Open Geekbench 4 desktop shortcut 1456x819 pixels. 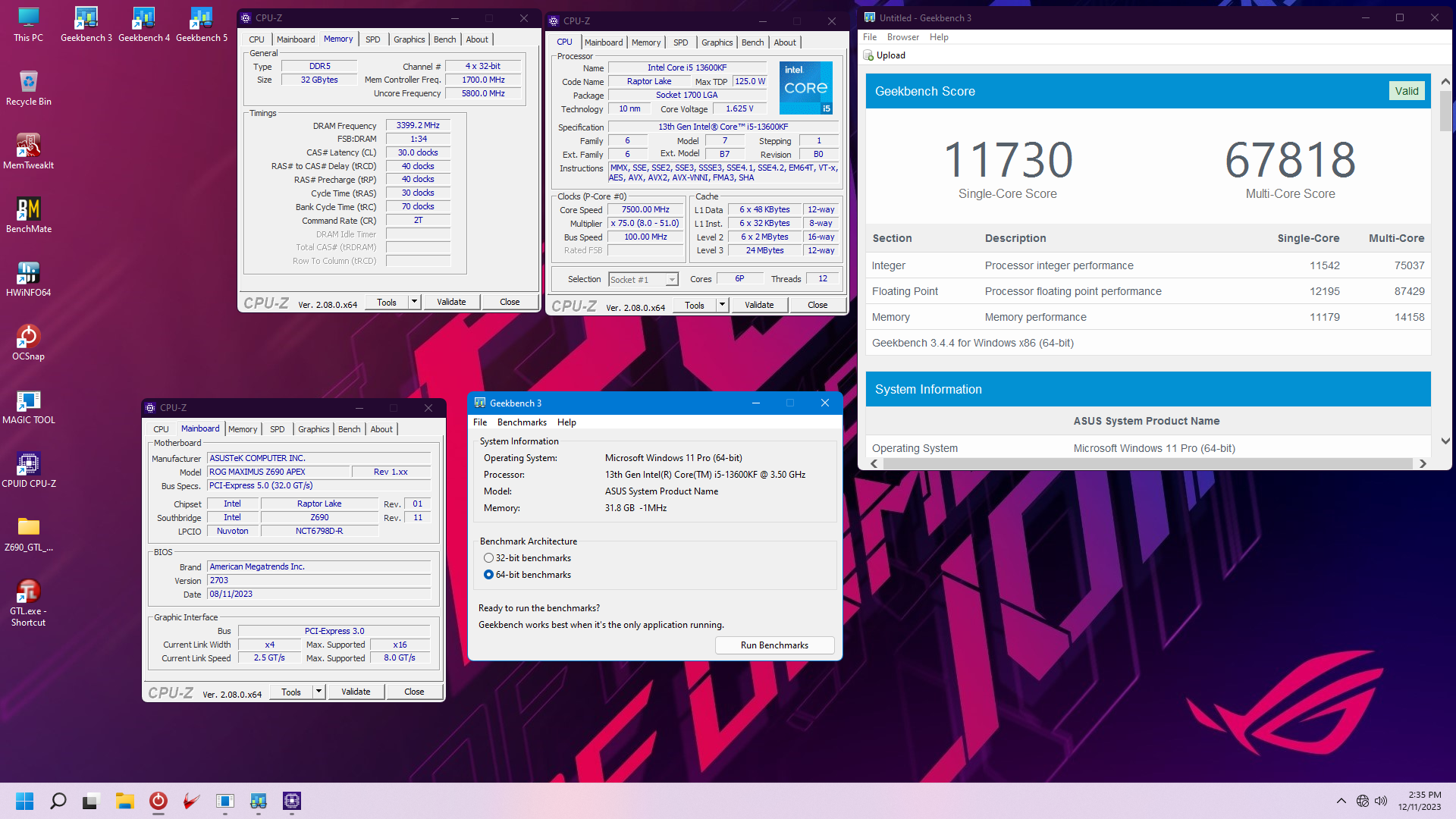(143, 24)
